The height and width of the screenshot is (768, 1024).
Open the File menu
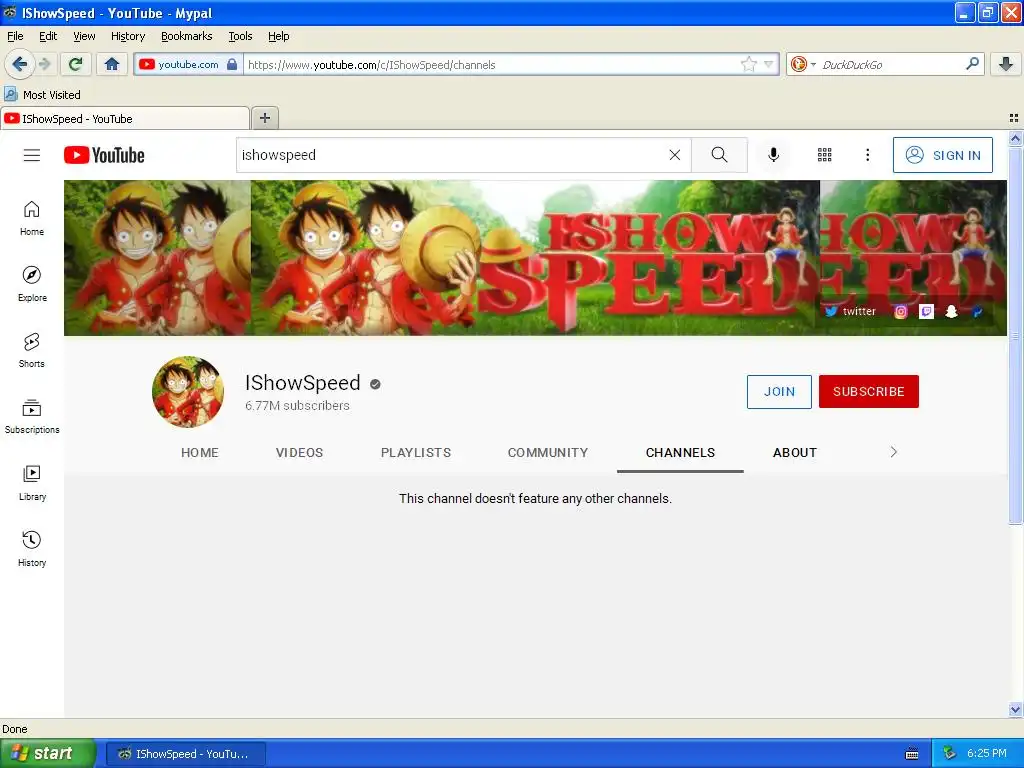click(x=15, y=36)
